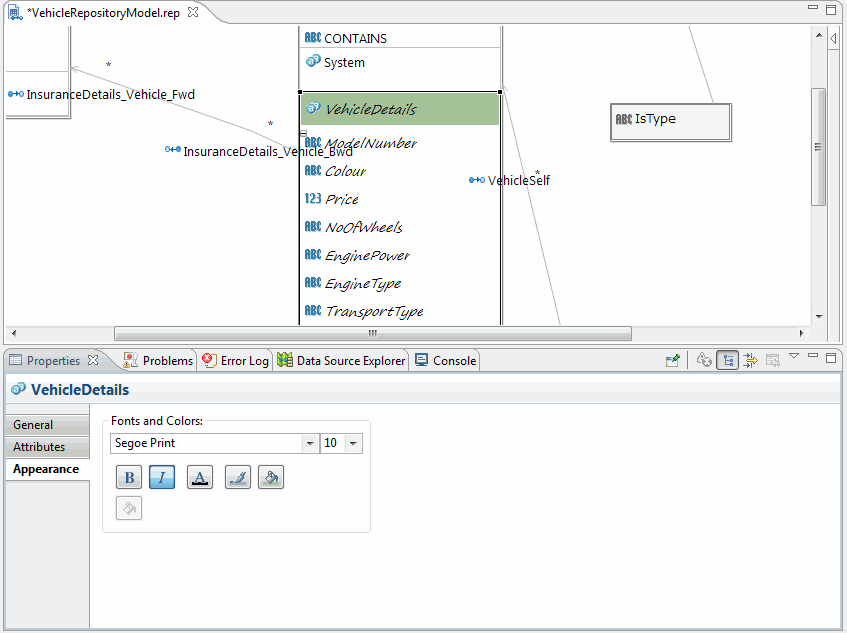The width and height of the screenshot is (847, 633).
Task: Open the Console tab
Action: click(x=446, y=361)
